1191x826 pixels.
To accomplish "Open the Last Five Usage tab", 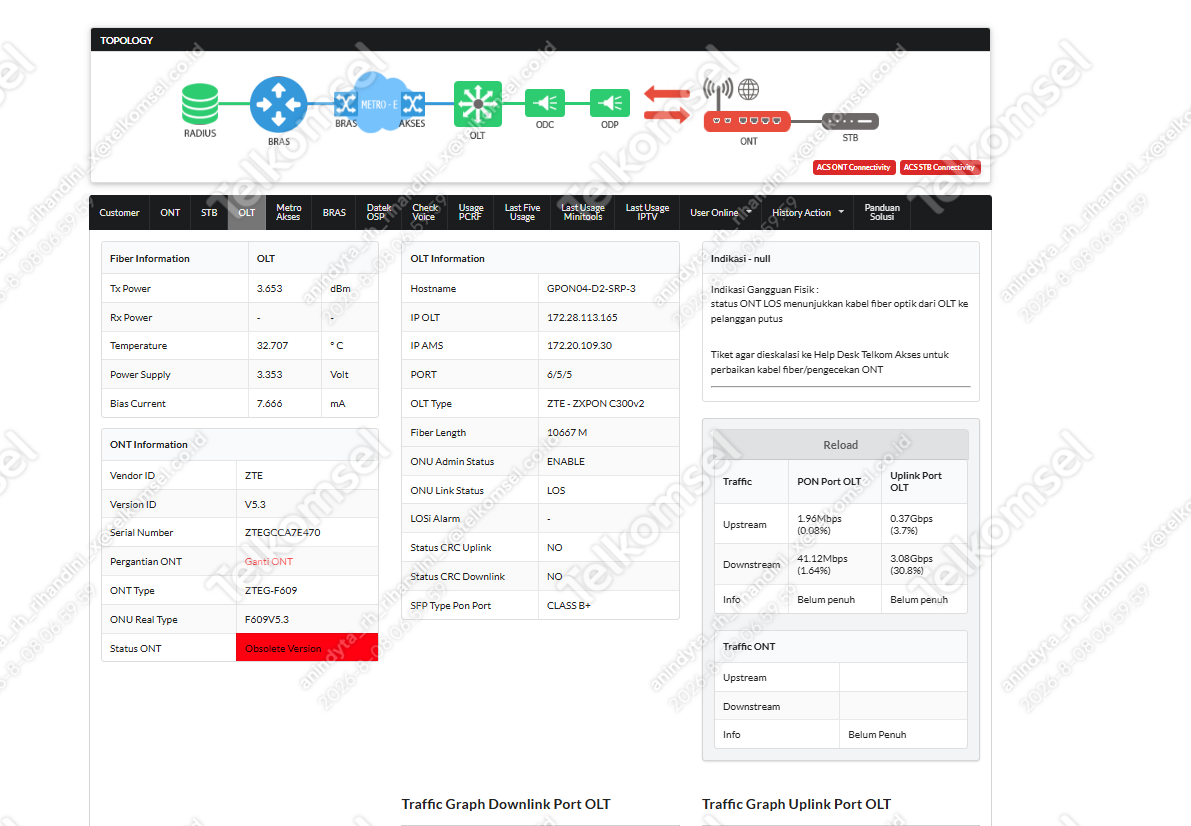I will point(523,213).
